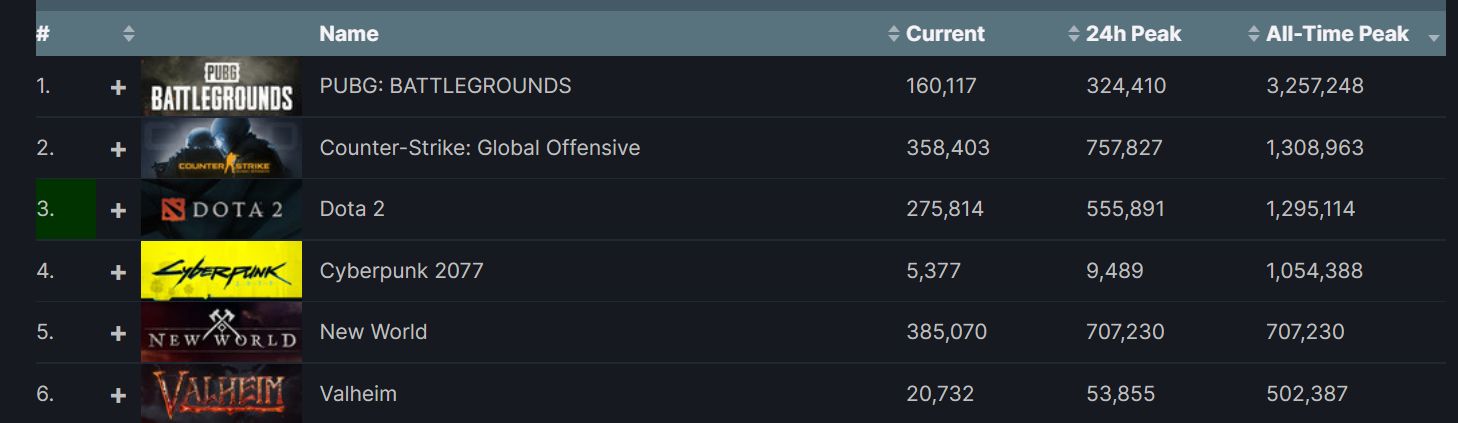Open the Cyberpunk 2077 game link
Image resolution: width=1458 pixels, height=423 pixels.
tap(401, 271)
